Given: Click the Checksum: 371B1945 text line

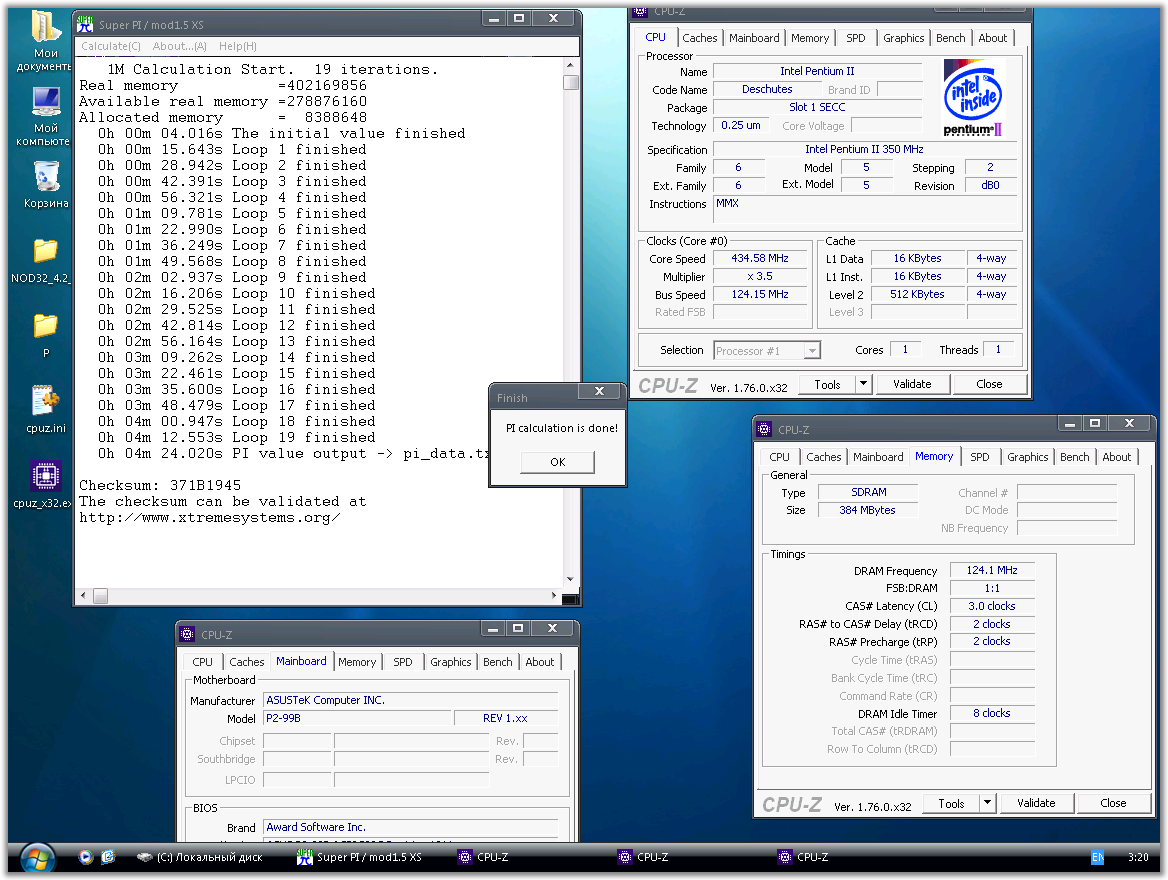Looking at the screenshot, I should (x=160, y=485).
